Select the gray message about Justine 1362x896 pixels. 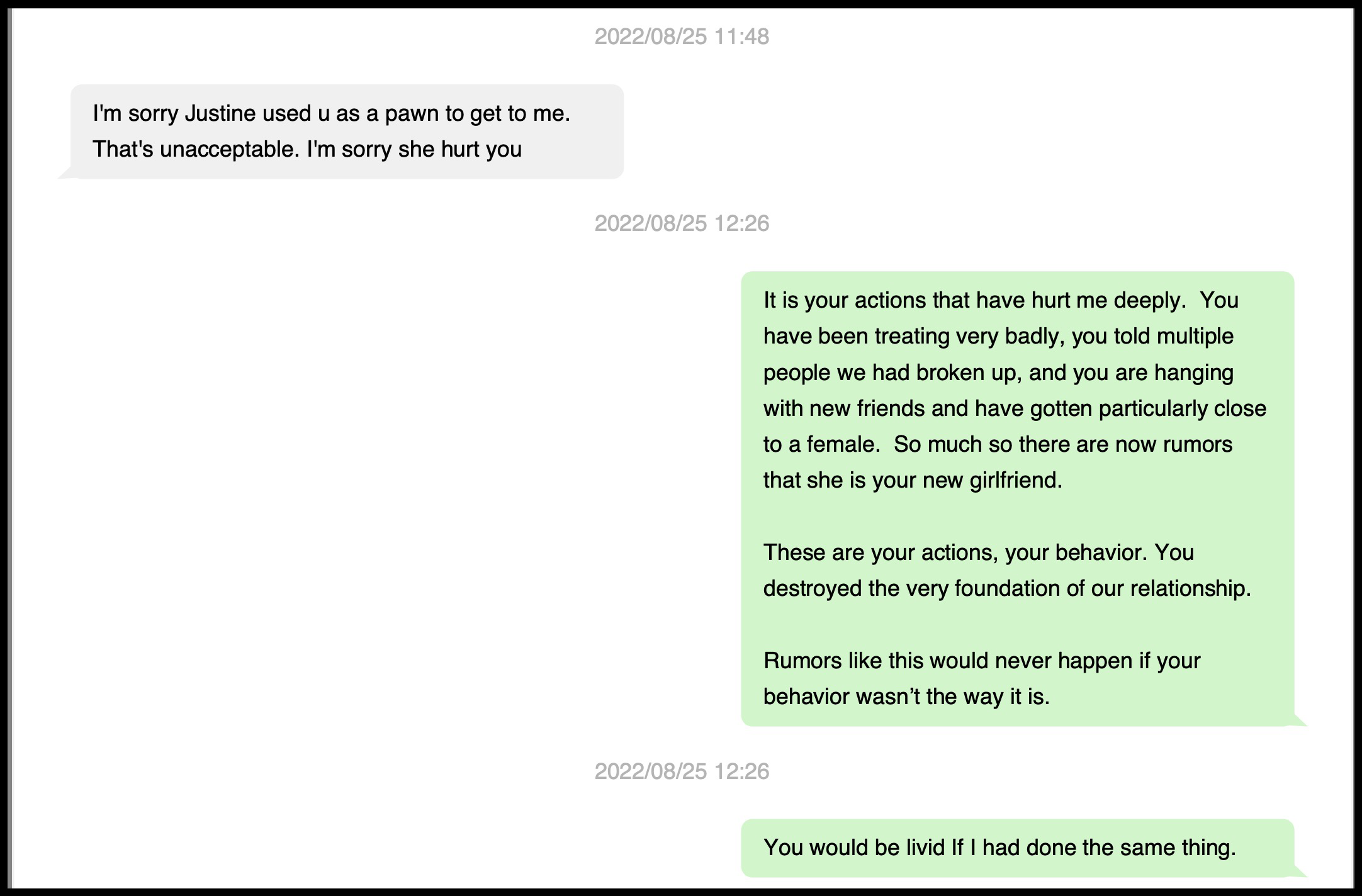click(x=346, y=132)
